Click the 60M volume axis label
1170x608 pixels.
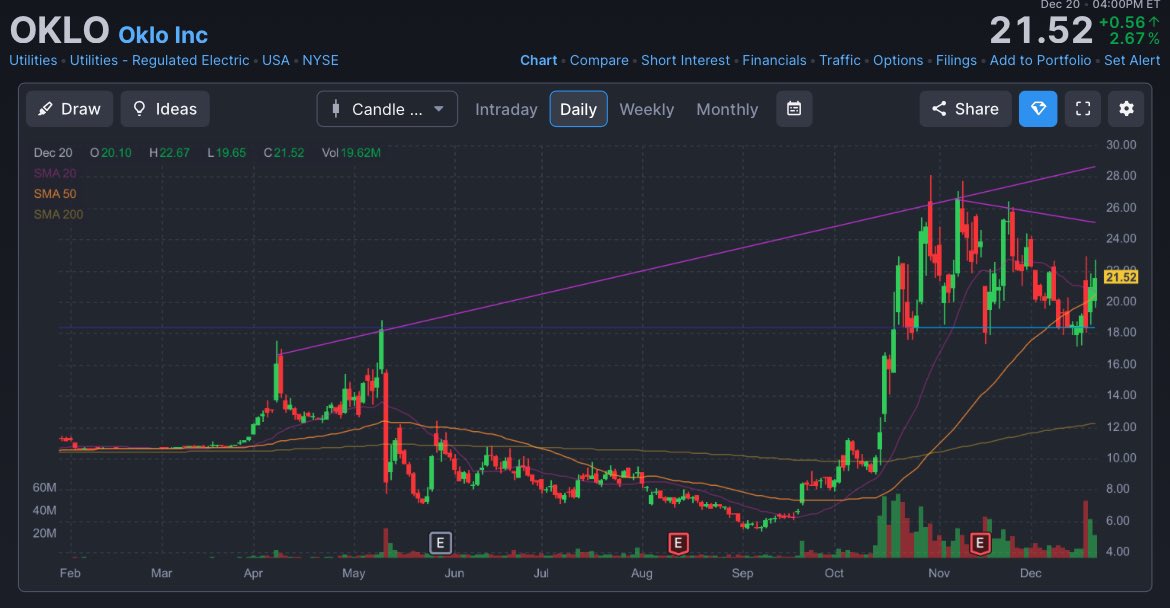click(45, 488)
